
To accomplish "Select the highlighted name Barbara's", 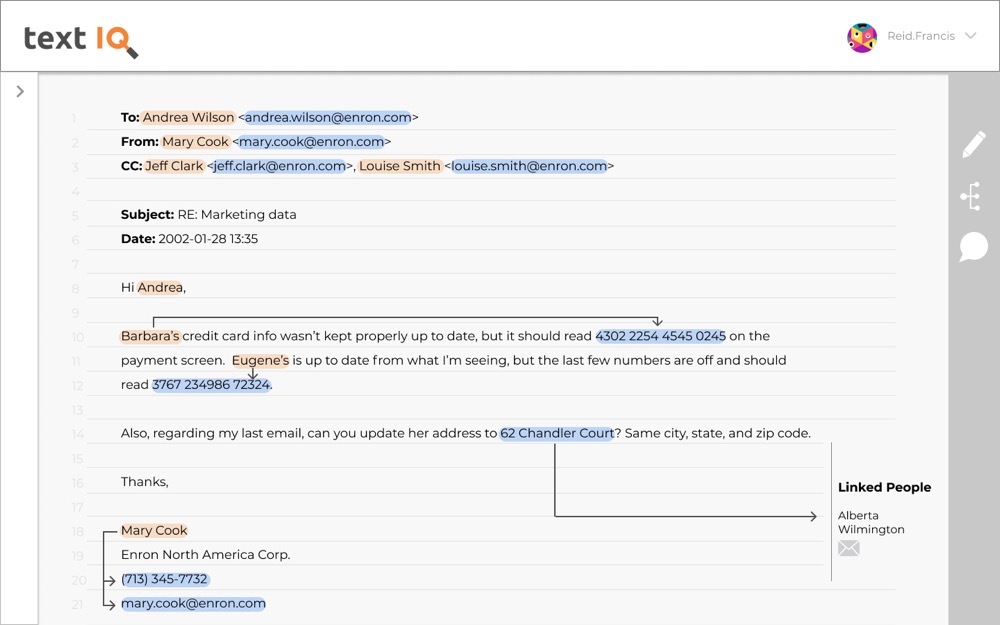I will (150, 336).
